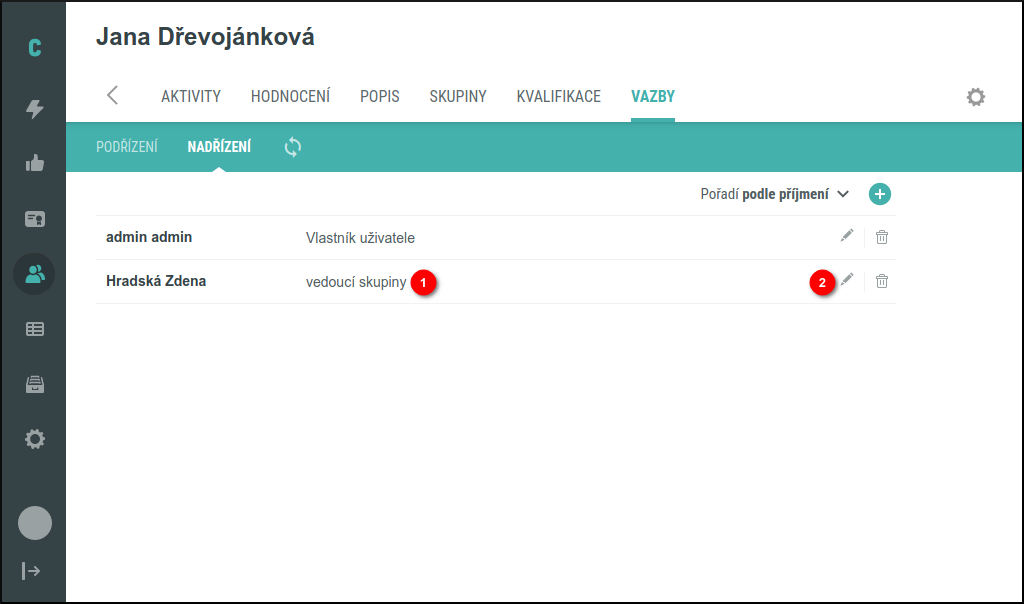Click the lightning bolt activities sidebar icon
1024x604 pixels.
[35, 109]
